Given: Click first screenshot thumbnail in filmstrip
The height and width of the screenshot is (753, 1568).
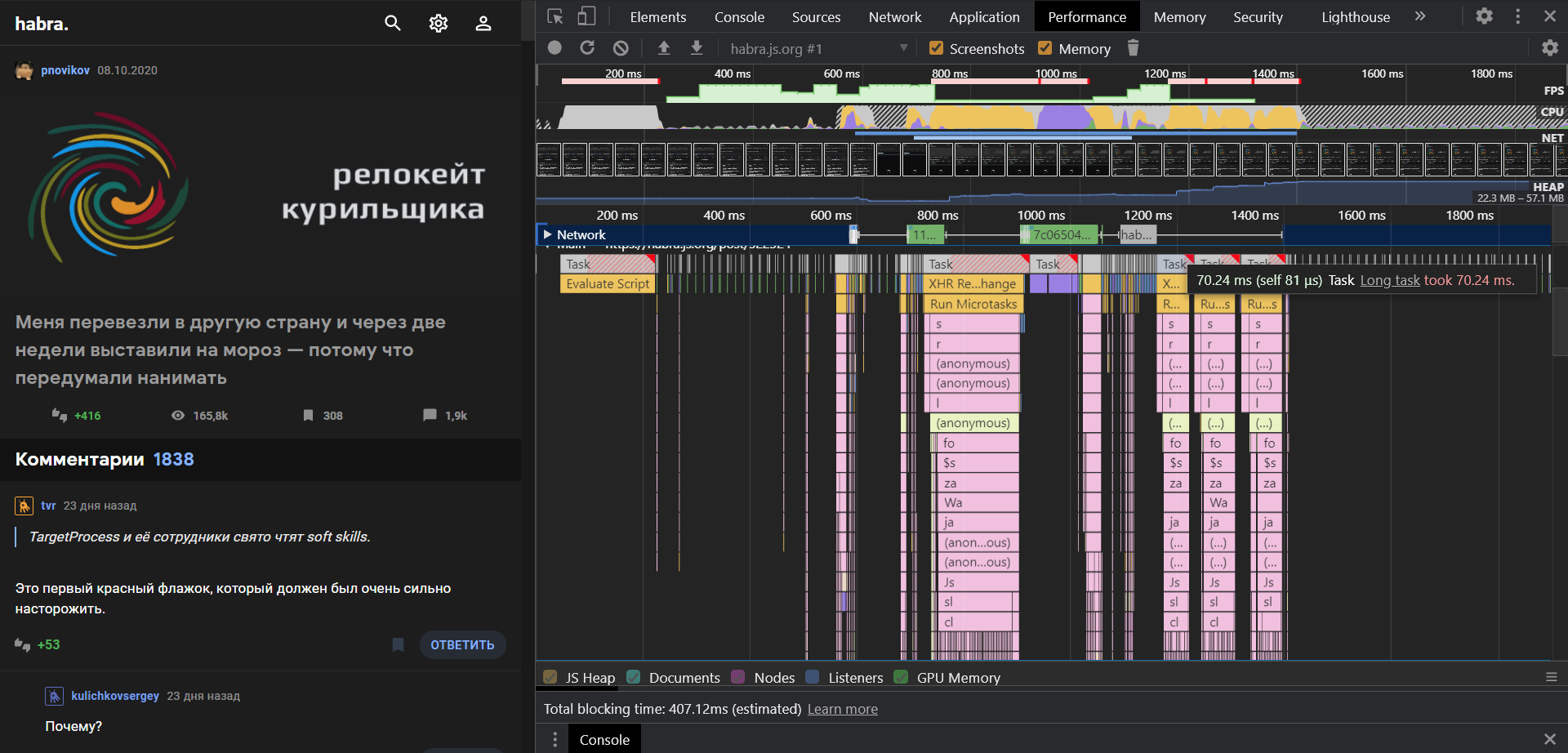Looking at the screenshot, I should [x=549, y=160].
